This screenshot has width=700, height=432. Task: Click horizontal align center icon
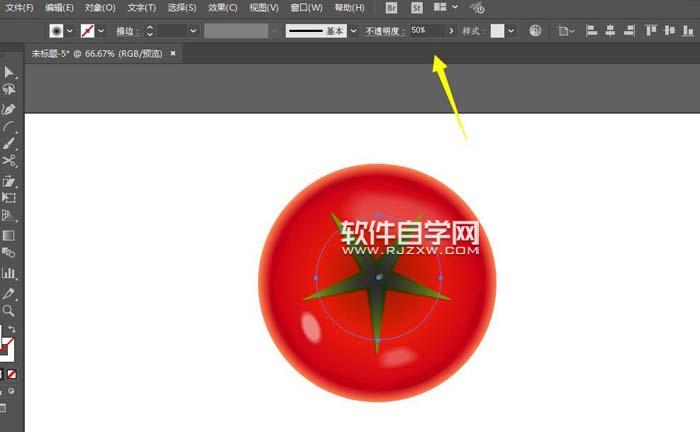[610, 30]
